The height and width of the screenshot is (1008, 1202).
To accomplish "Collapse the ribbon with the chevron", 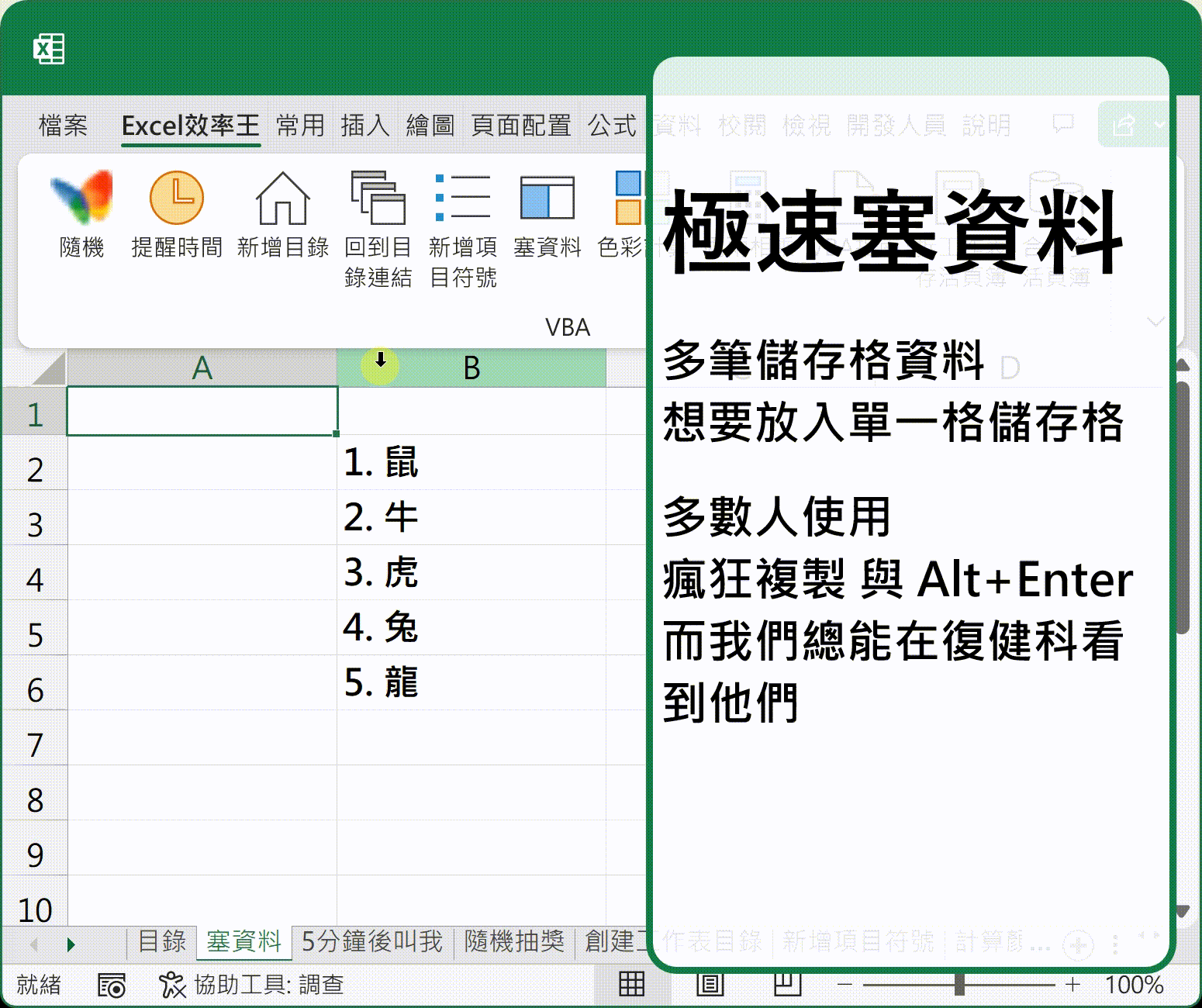I will pyautogui.click(x=1155, y=322).
